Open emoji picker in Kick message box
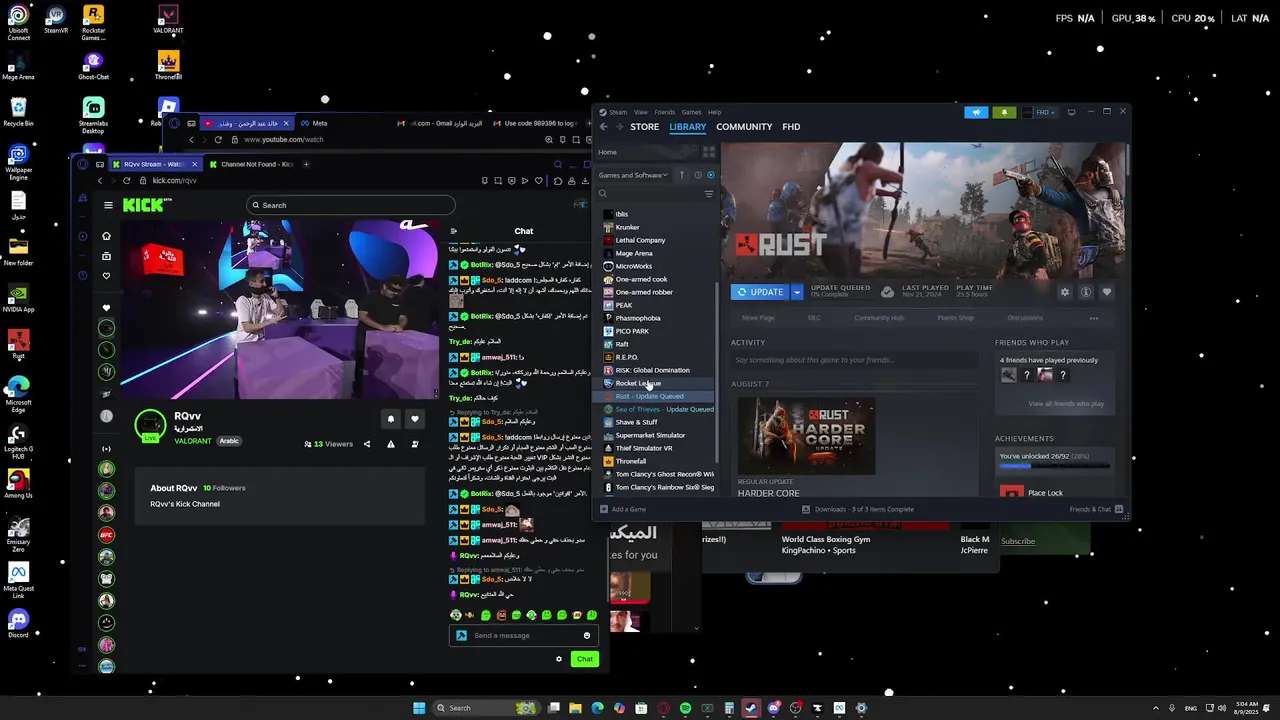Screen dimensions: 1280x720 (x=587, y=635)
